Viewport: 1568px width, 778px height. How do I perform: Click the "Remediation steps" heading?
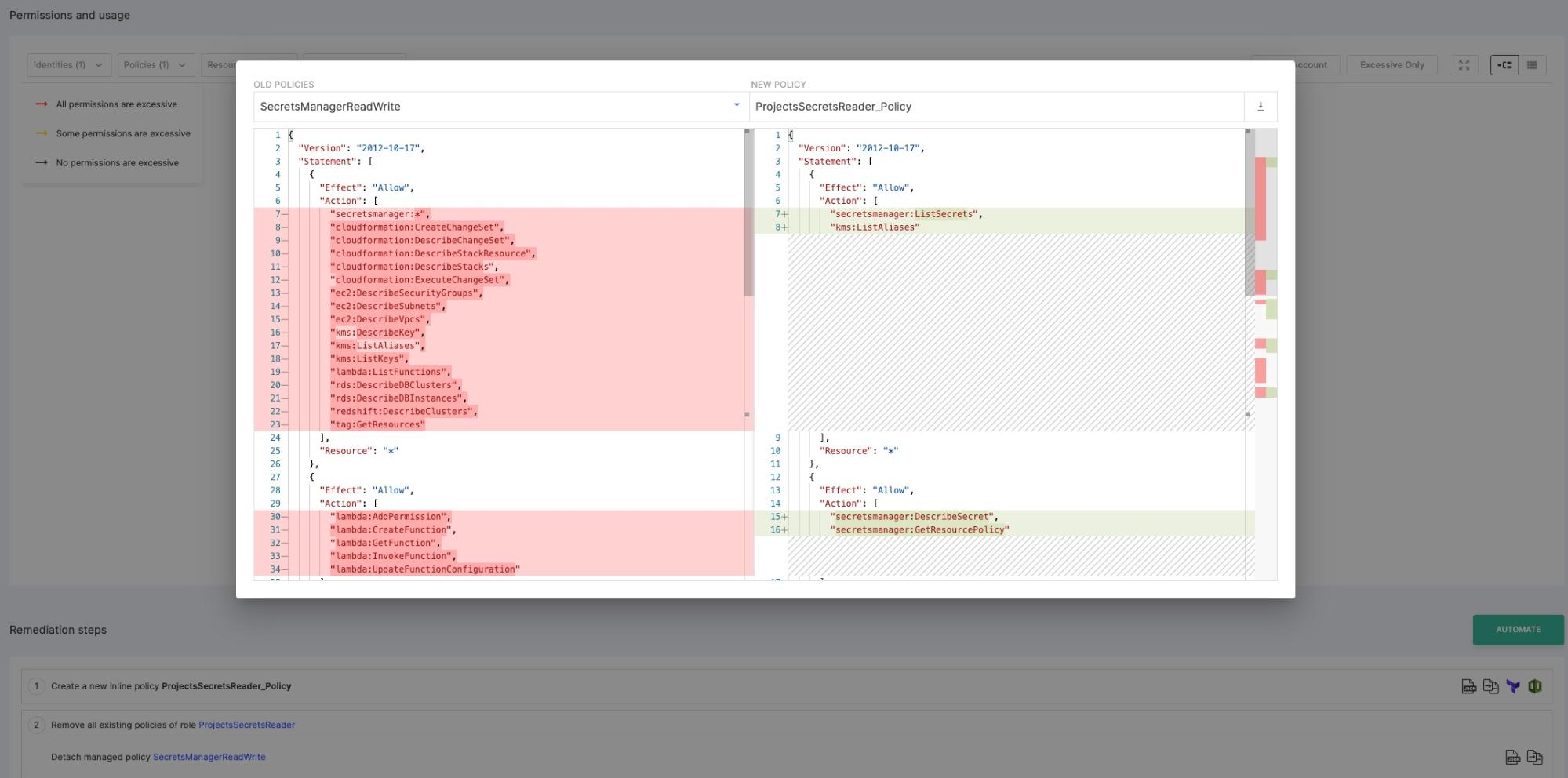pyautogui.click(x=58, y=630)
